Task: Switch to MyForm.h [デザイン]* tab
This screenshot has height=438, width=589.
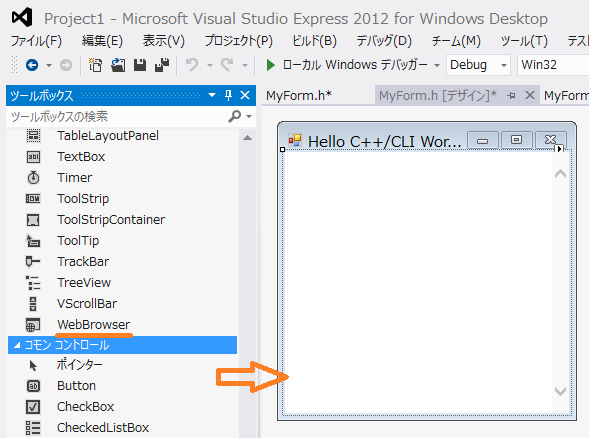Action: pyautogui.click(x=438, y=95)
